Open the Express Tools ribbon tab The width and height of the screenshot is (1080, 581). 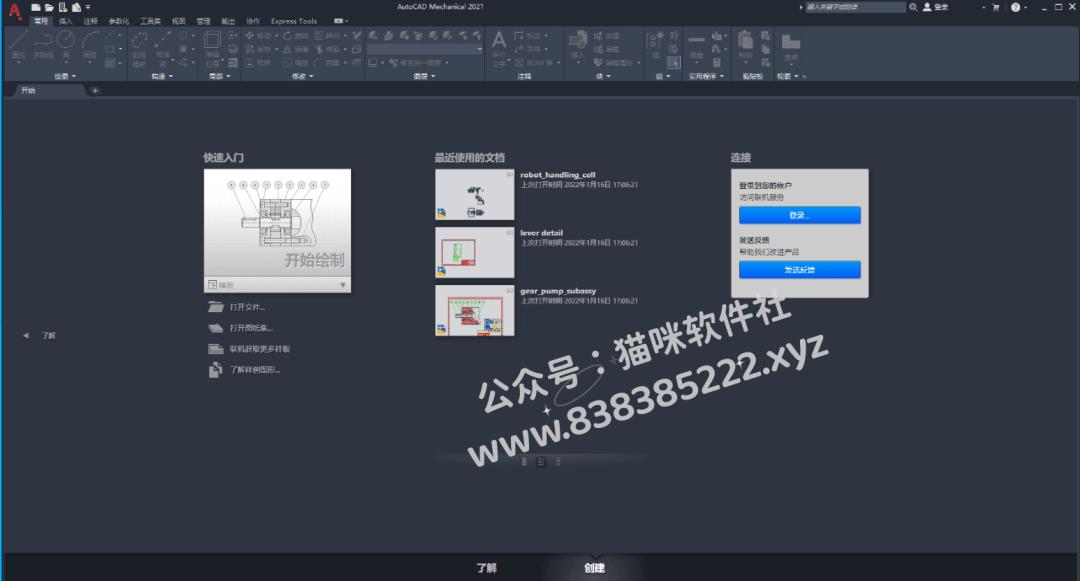294,21
